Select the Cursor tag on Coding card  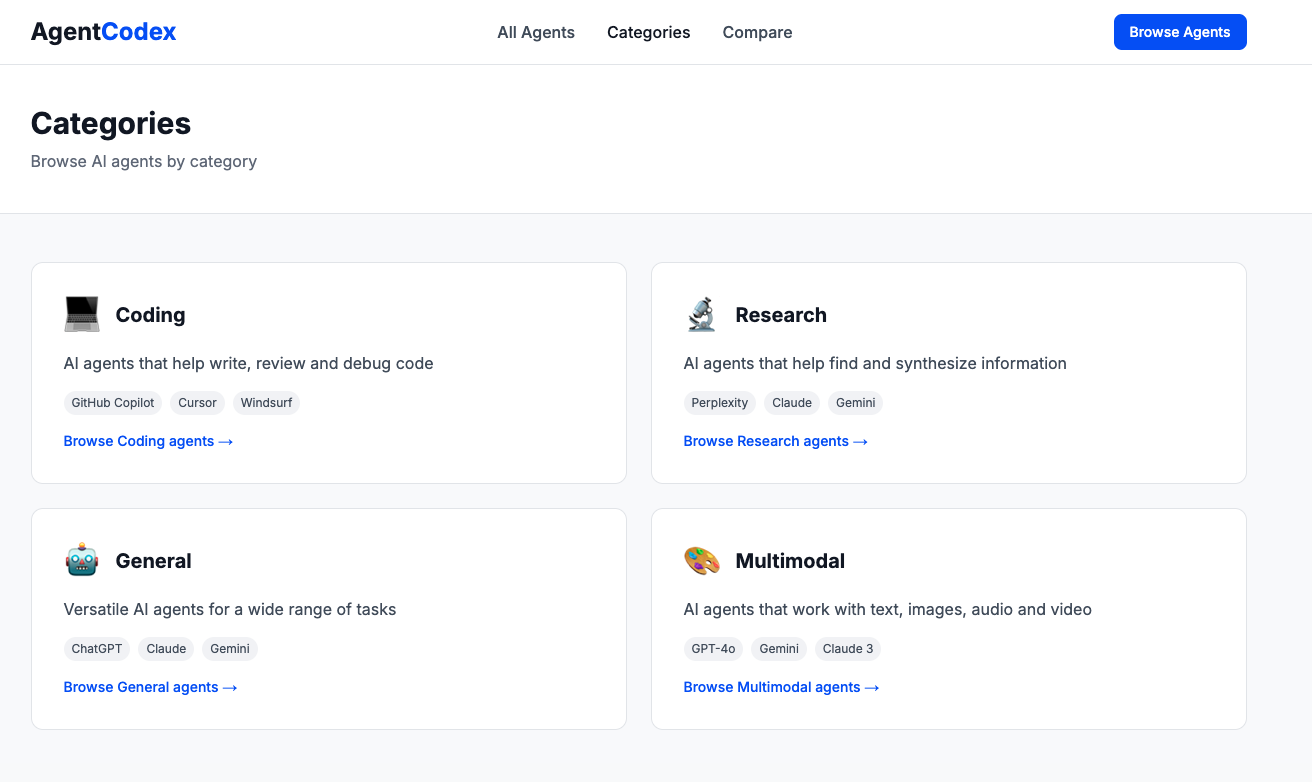[197, 402]
